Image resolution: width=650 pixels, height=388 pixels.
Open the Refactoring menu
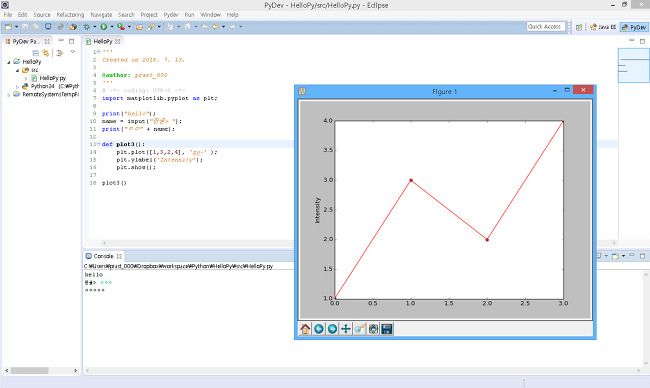(70, 15)
